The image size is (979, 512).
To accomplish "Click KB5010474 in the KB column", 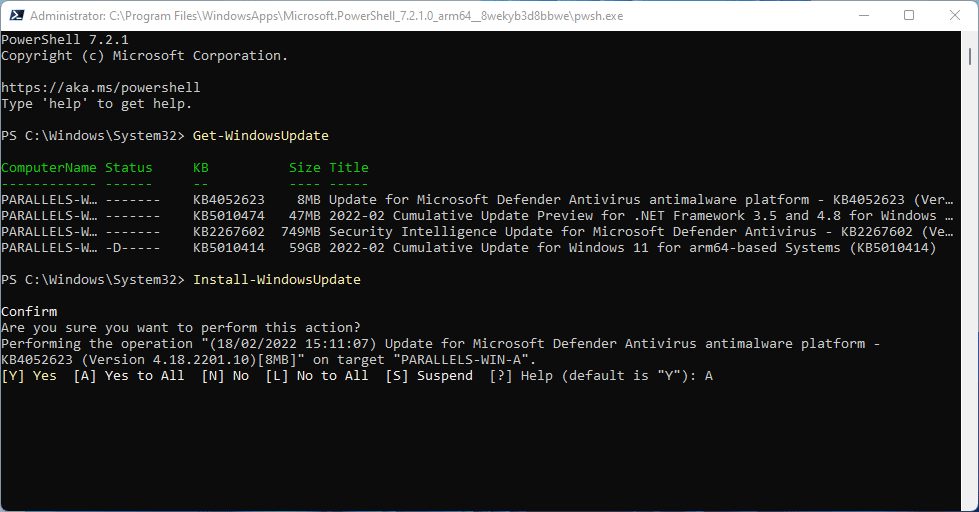I will click(x=229, y=215).
